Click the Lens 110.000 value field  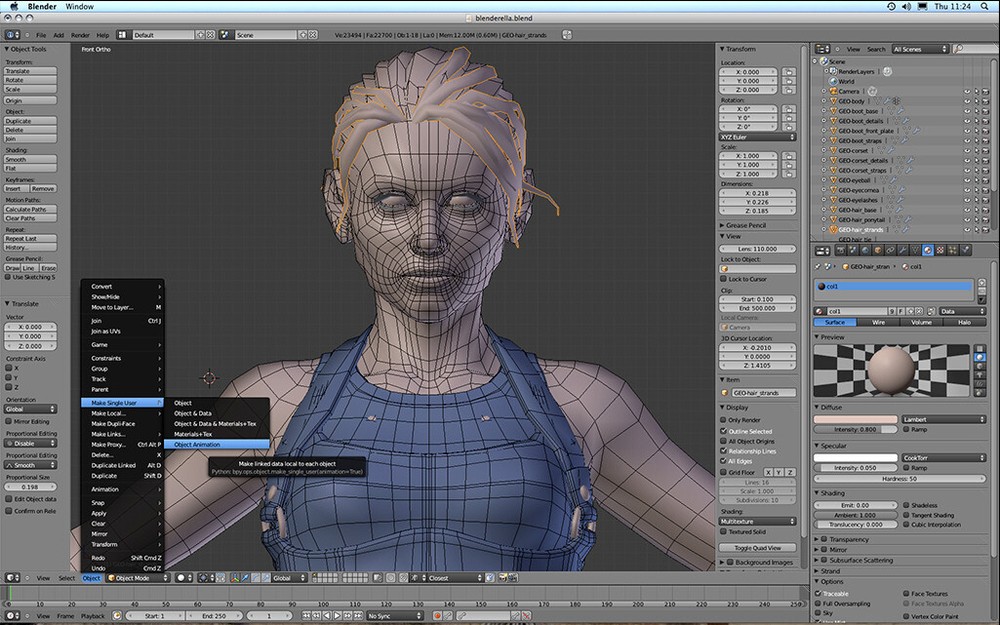758,251
